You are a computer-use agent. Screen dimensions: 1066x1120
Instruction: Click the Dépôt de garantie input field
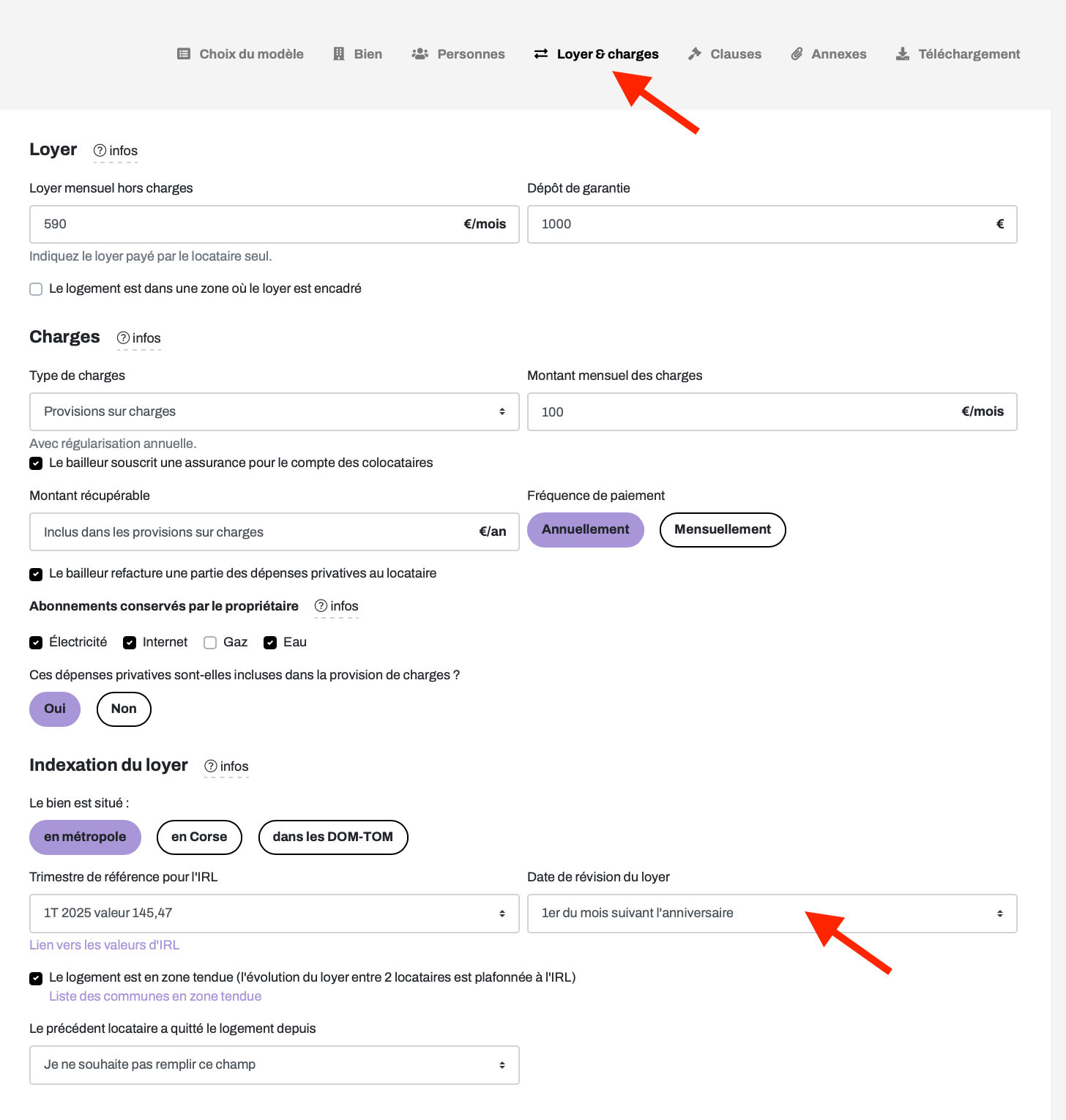coord(772,224)
